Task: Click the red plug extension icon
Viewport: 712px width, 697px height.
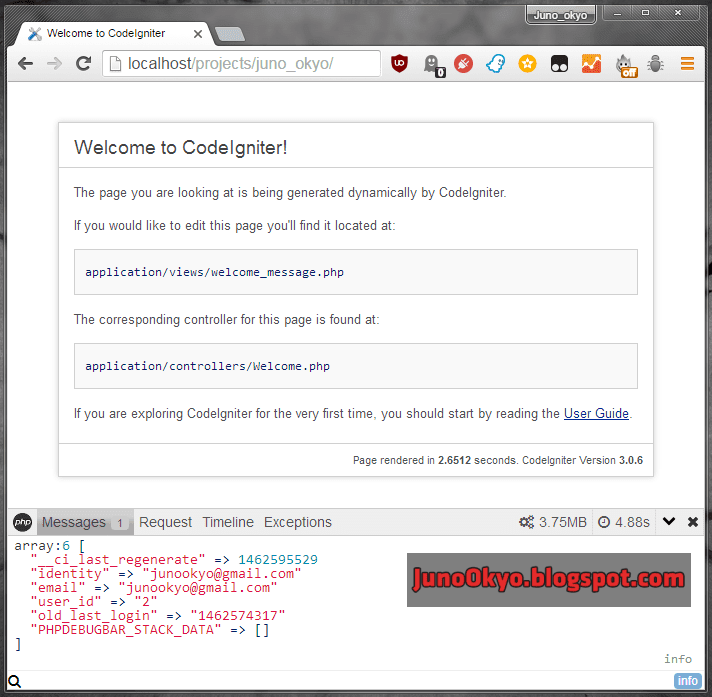Action: (x=463, y=64)
